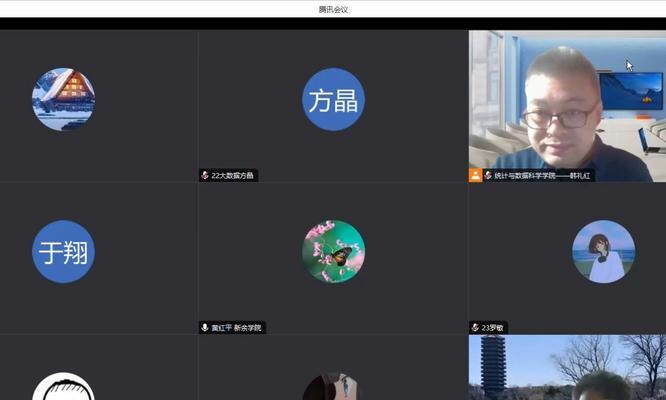Click the muted mic icon beside 23罗敏
Screen dimensions: 666x400
(x=475, y=327)
